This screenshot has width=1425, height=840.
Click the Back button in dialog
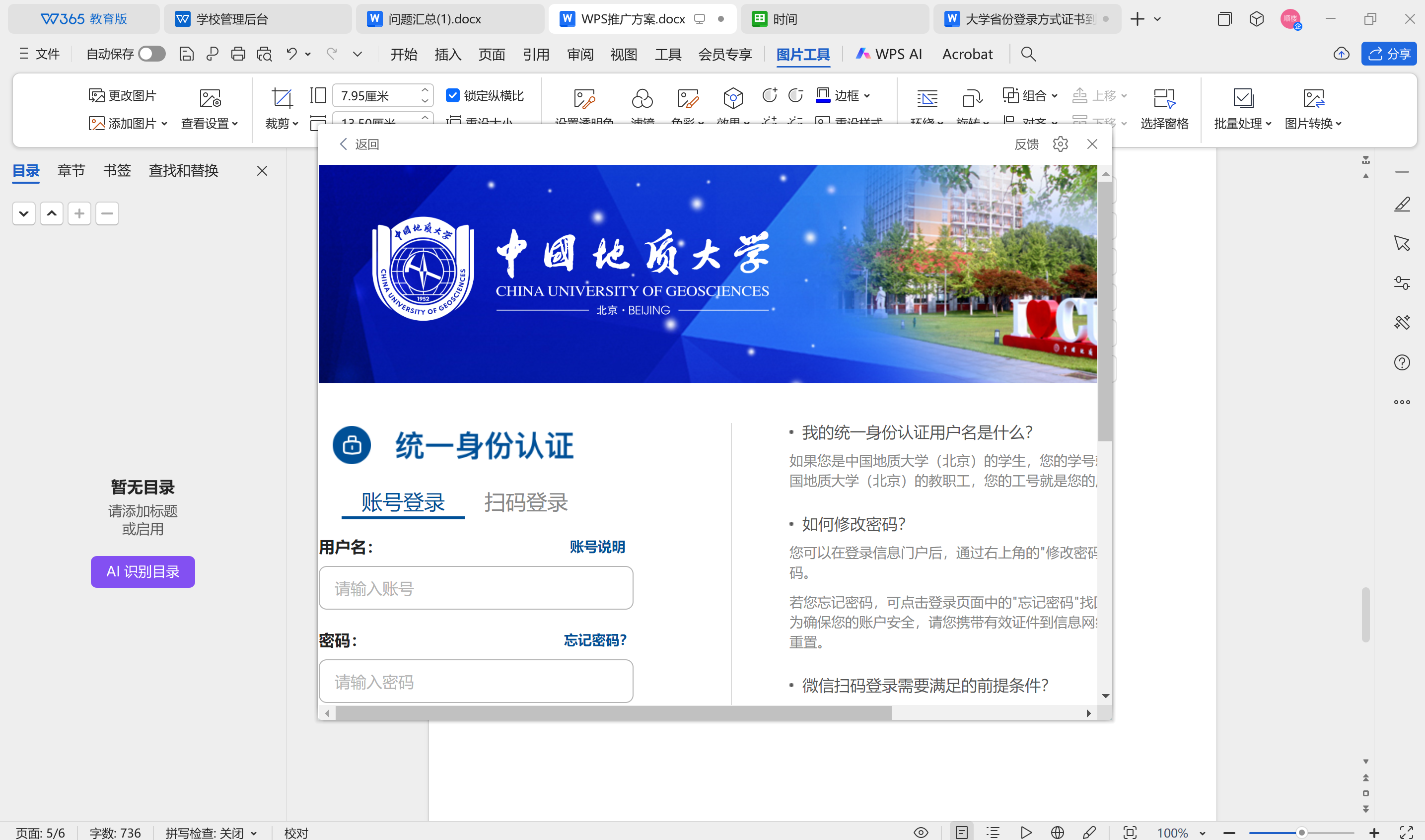pyautogui.click(x=359, y=144)
